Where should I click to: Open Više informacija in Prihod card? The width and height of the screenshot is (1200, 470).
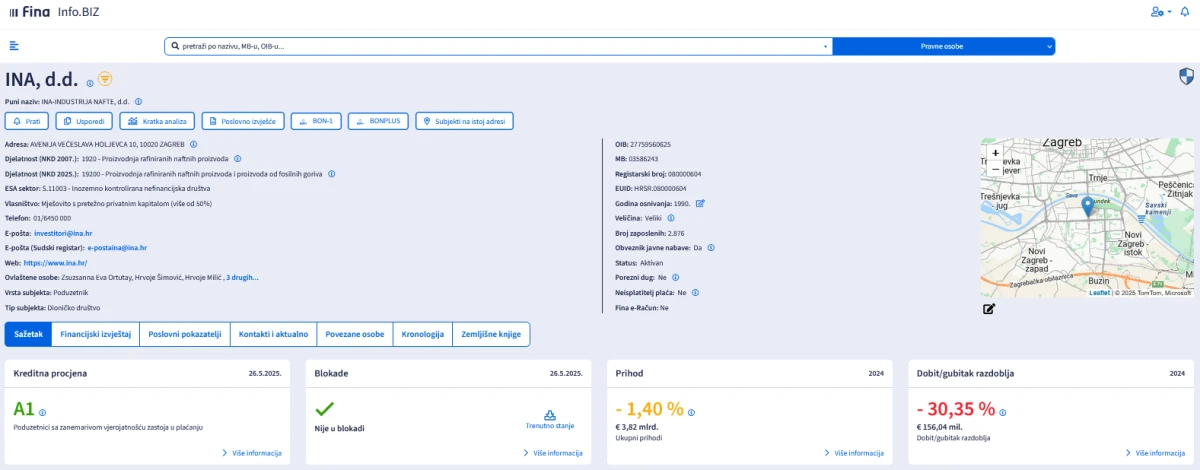pos(854,453)
